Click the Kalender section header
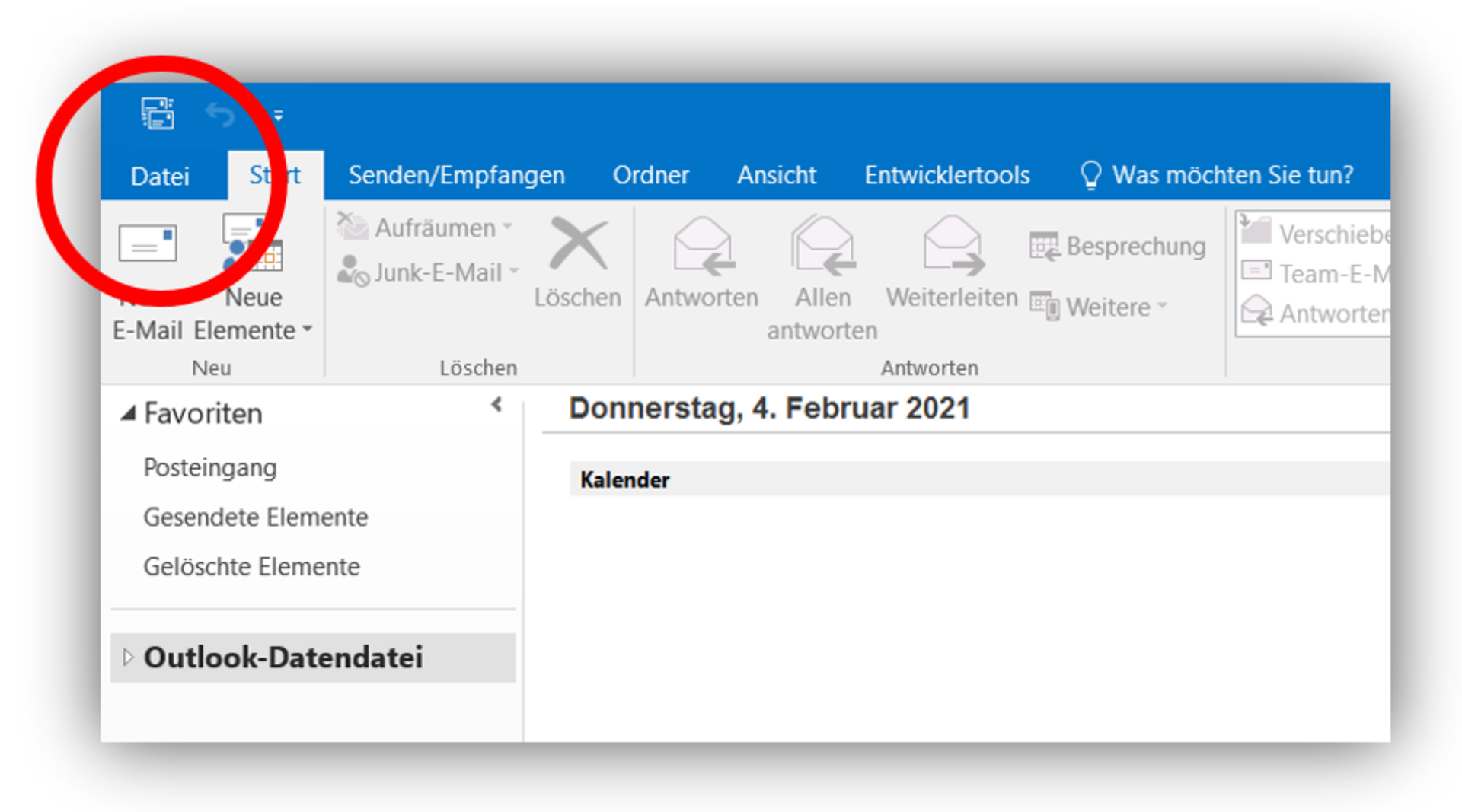 click(980, 479)
